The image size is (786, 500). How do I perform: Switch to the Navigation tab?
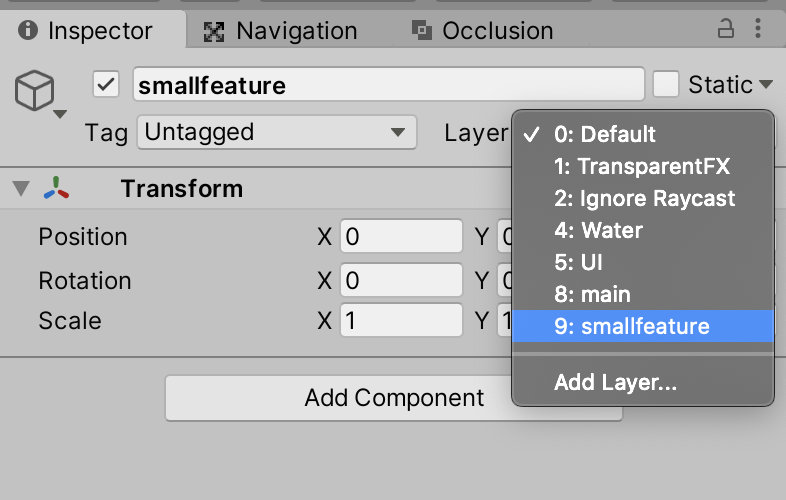point(281,31)
